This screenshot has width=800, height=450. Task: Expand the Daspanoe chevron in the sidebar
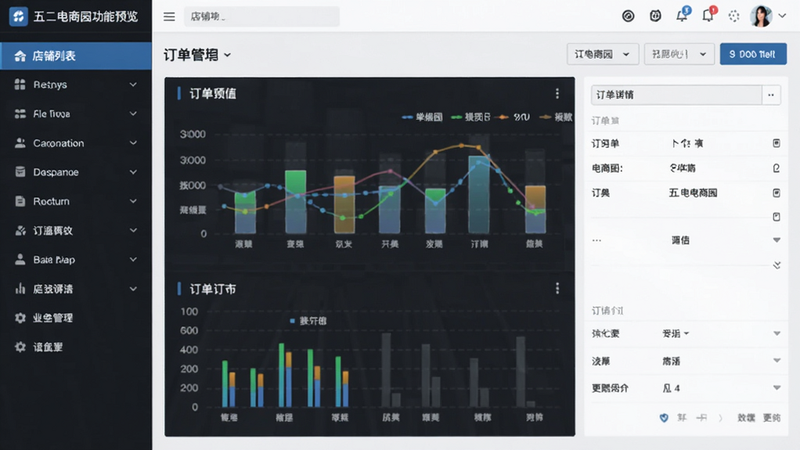[x=133, y=172]
